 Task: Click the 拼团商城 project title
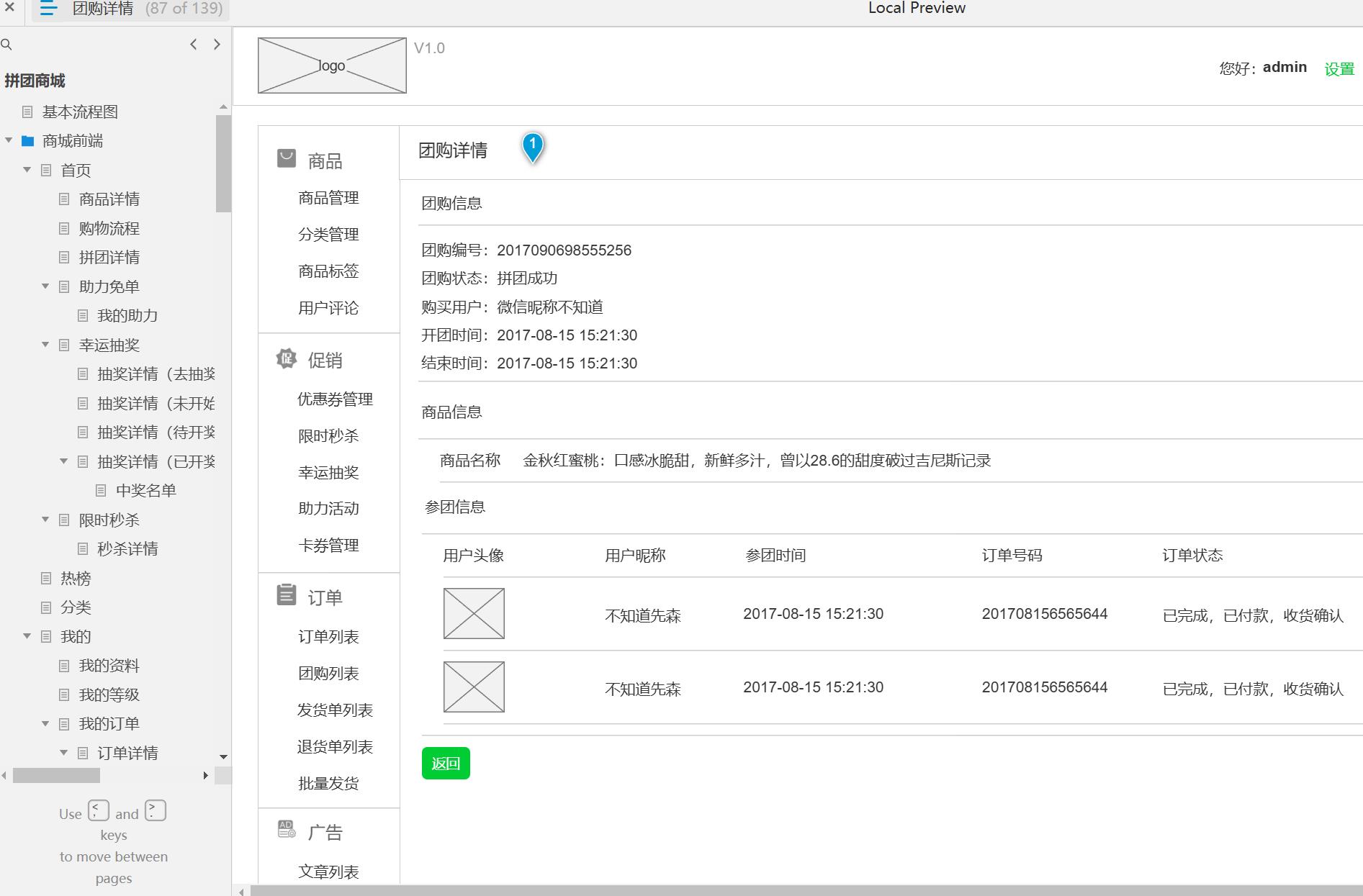point(35,81)
